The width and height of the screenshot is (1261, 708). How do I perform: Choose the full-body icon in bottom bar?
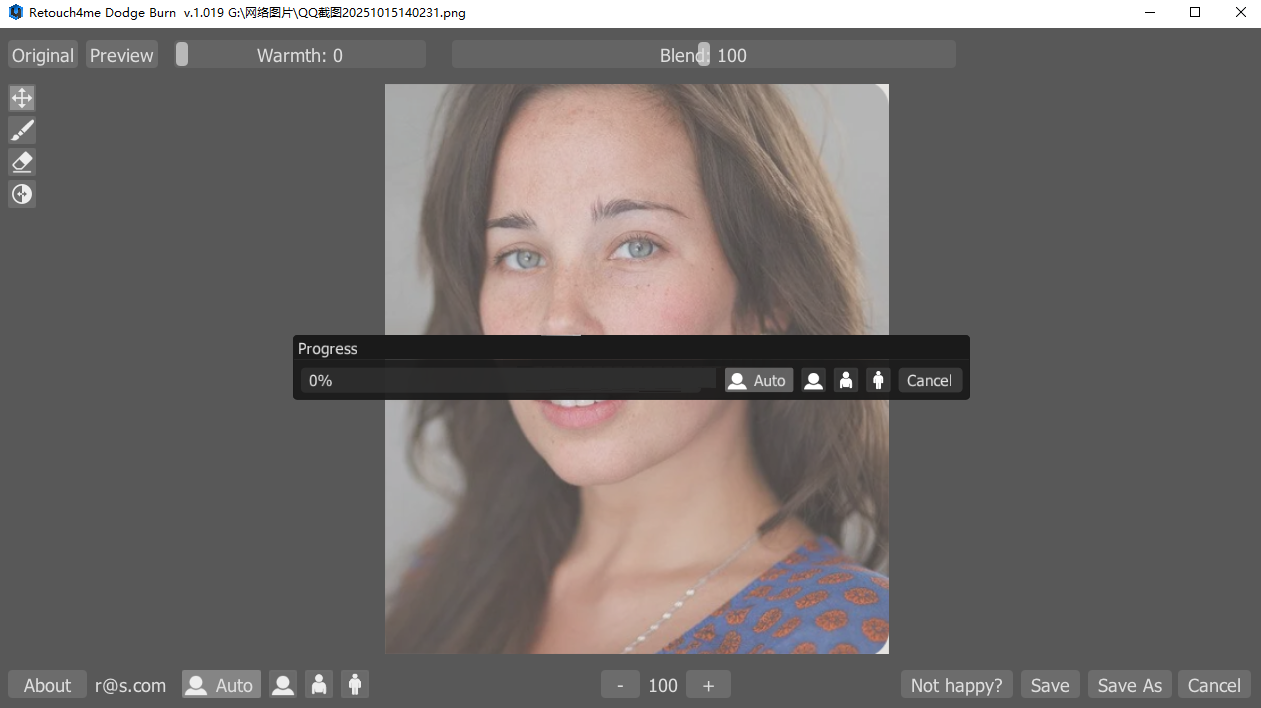point(354,685)
